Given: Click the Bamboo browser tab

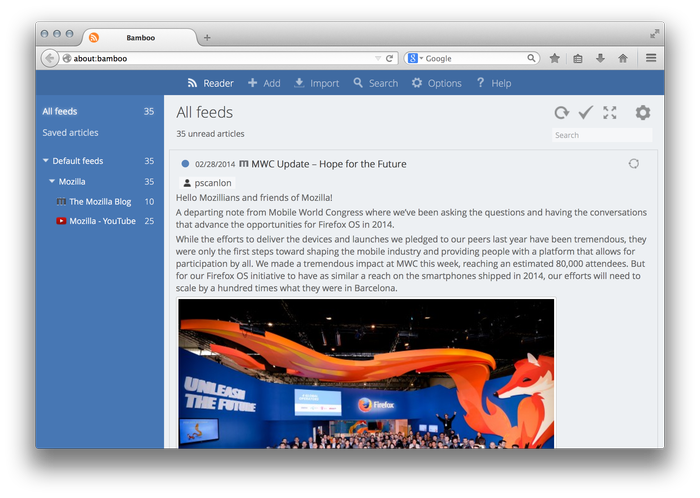Looking at the screenshot, I should point(140,37).
